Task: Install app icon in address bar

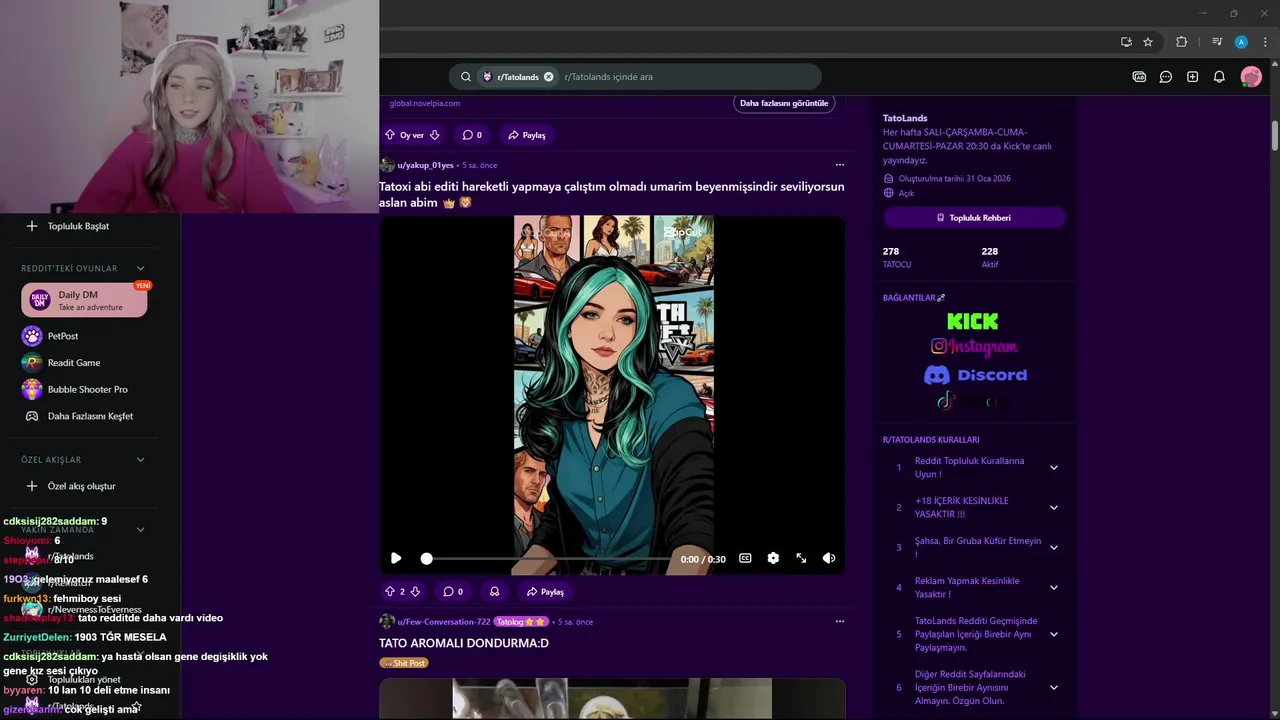Action: [1126, 42]
